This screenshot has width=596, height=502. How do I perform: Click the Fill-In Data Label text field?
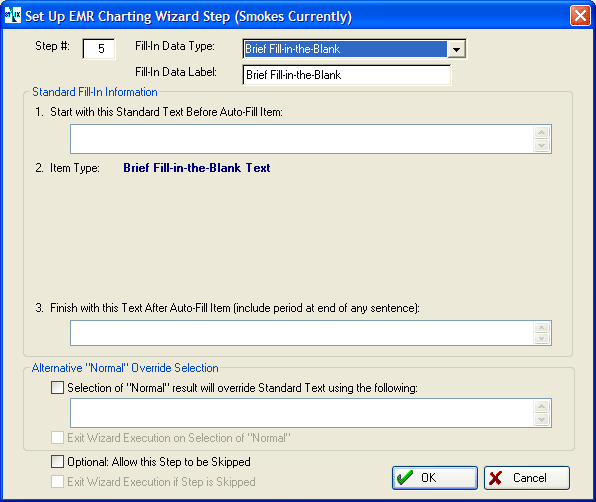coord(347,75)
